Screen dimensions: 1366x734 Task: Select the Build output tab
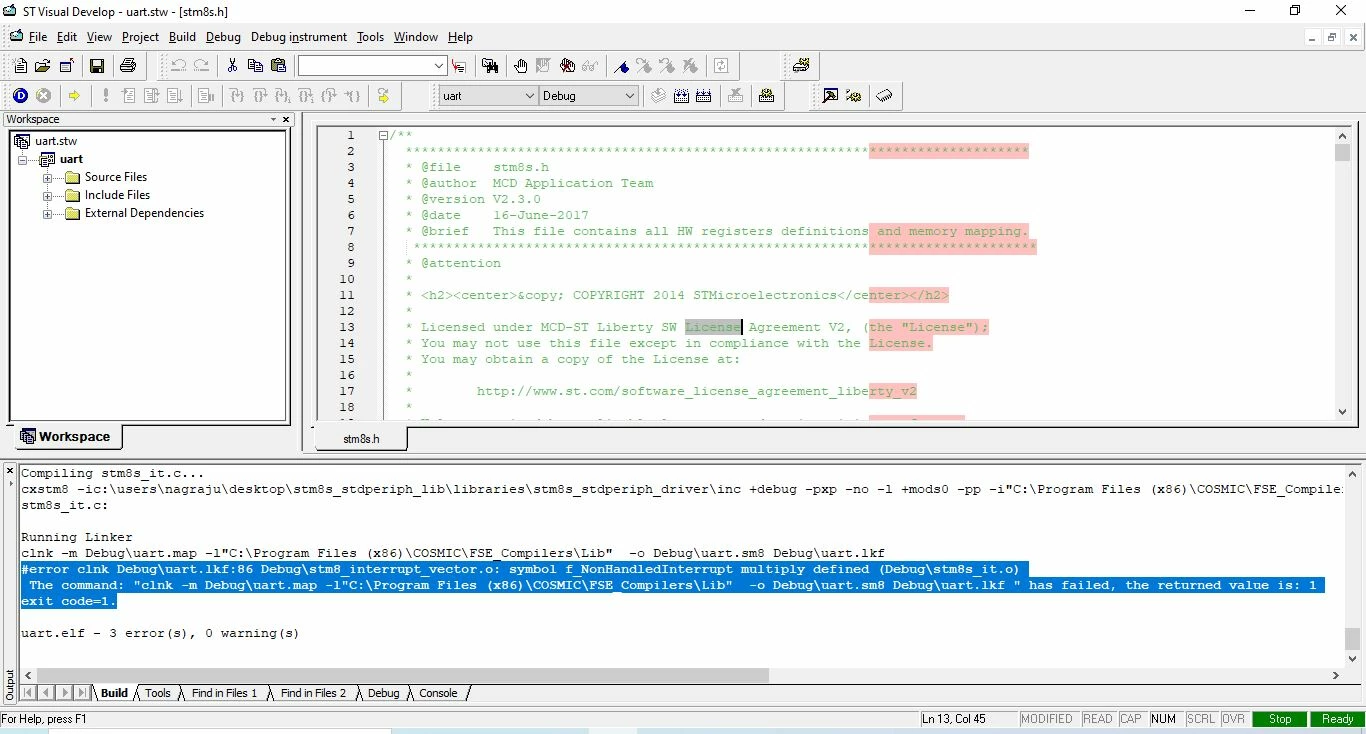pyautogui.click(x=114, y=693)
